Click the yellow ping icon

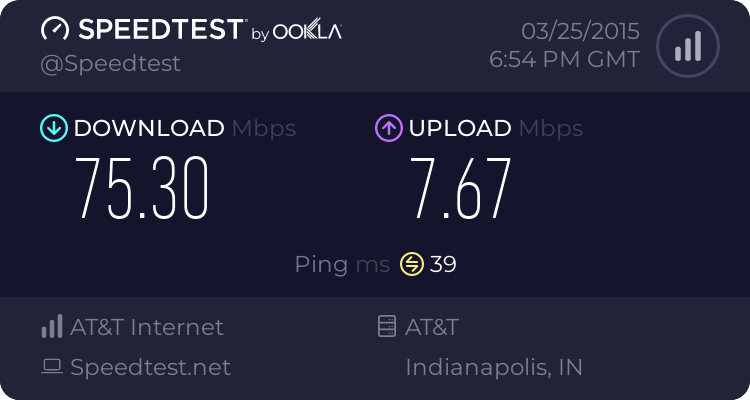(x=412, y=264)
